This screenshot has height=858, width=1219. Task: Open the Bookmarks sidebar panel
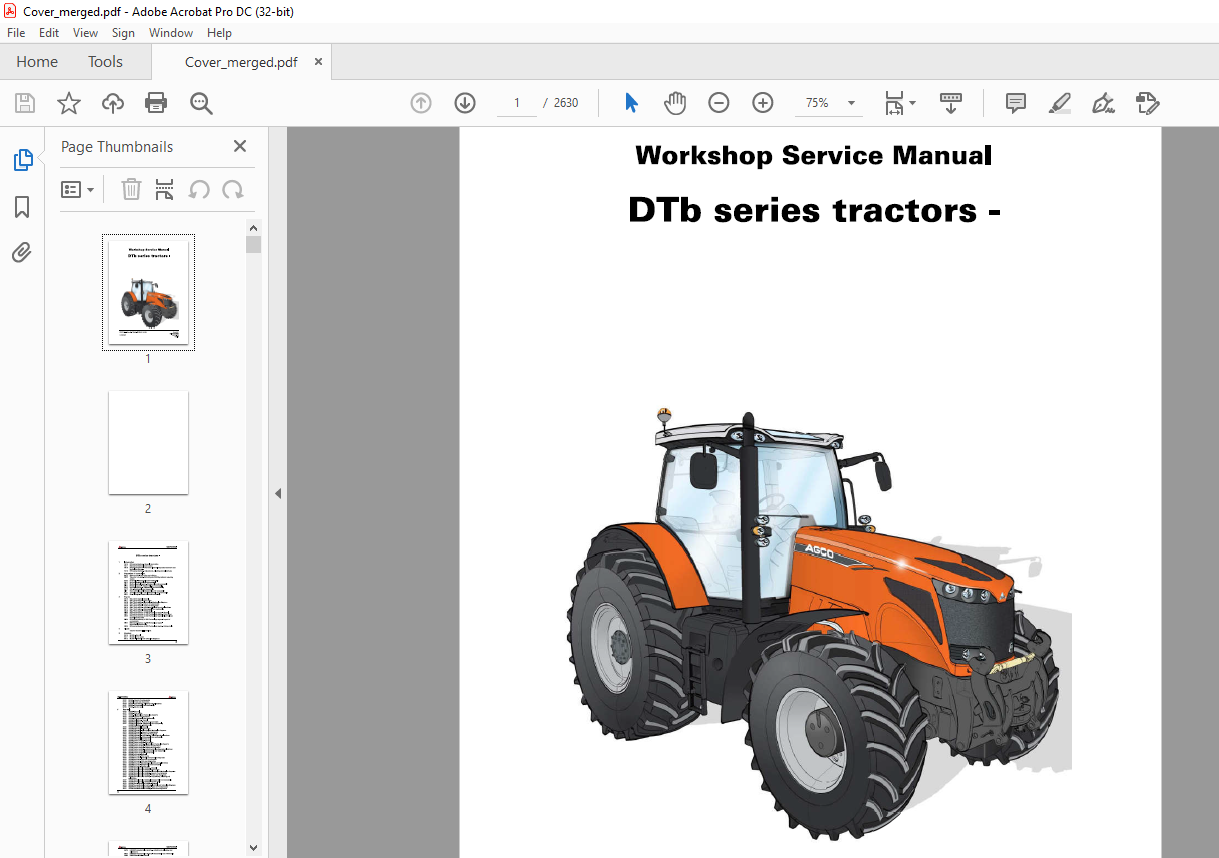(22, 207)
